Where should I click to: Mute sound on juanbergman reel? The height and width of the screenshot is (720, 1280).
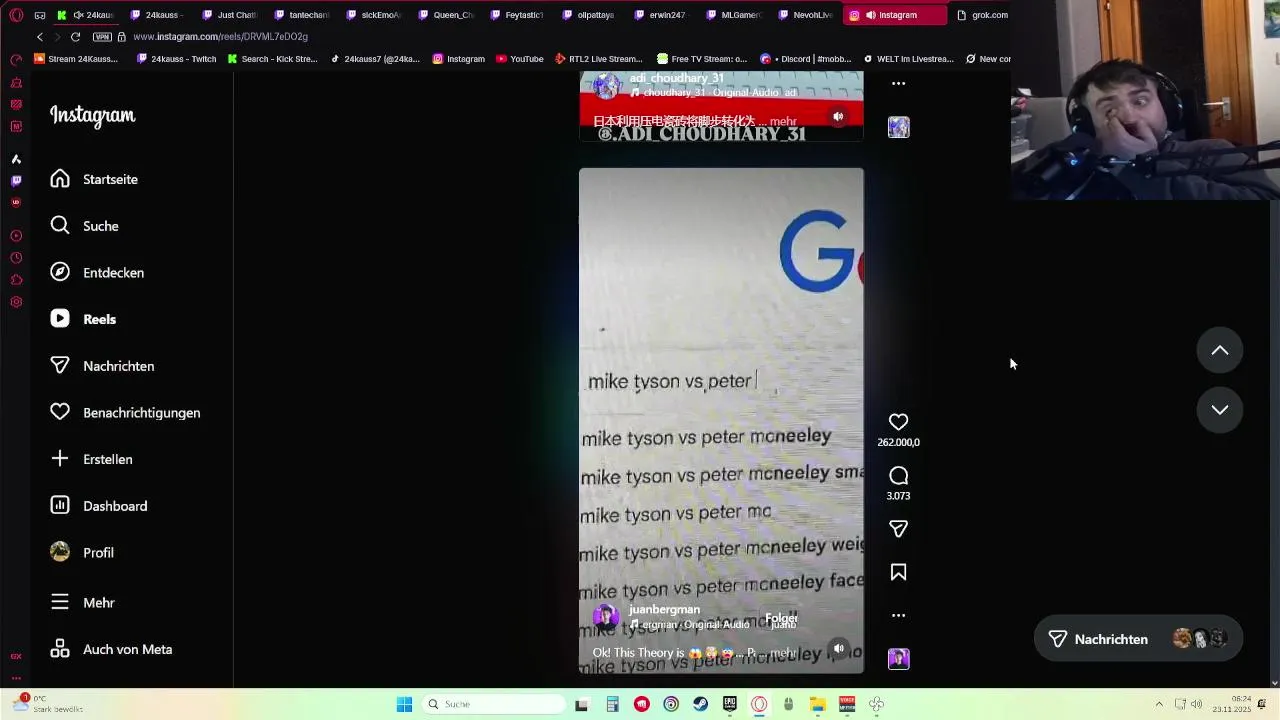coord(838,648)
